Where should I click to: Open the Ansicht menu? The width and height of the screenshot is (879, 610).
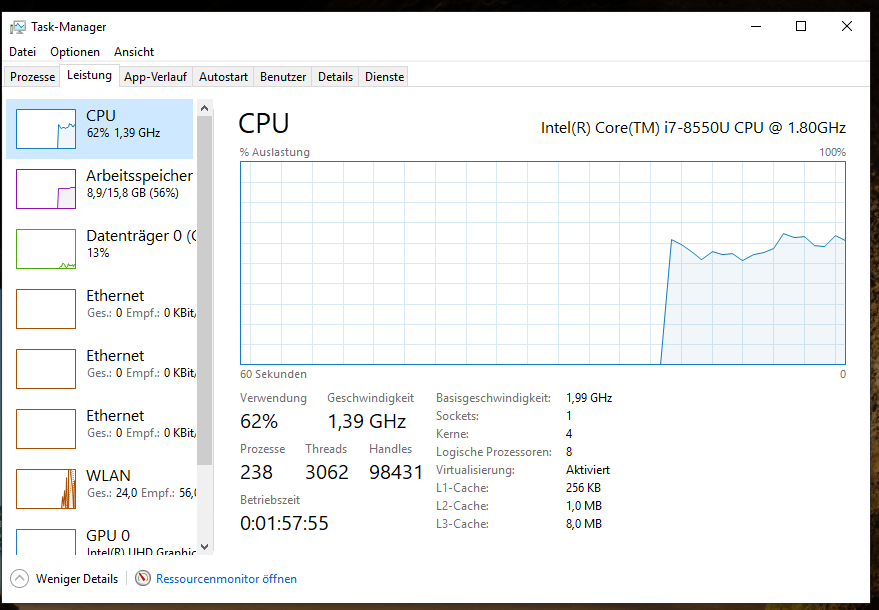[134, 52]
